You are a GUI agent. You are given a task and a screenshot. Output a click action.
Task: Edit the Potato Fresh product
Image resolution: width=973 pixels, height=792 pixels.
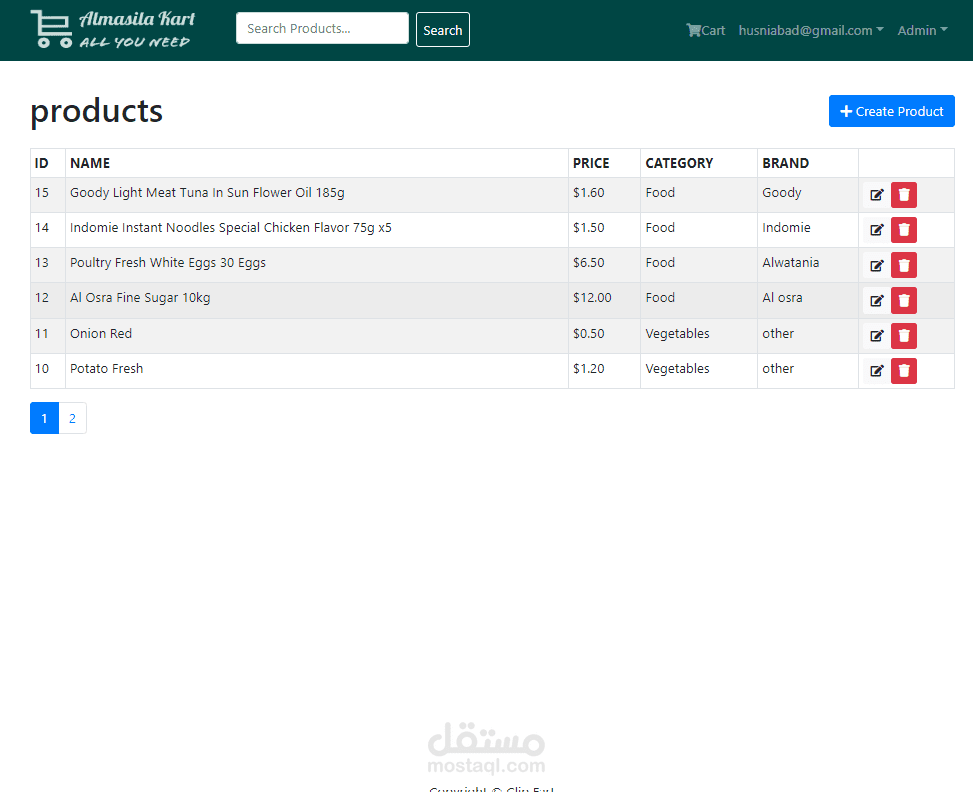click(876, 371)
